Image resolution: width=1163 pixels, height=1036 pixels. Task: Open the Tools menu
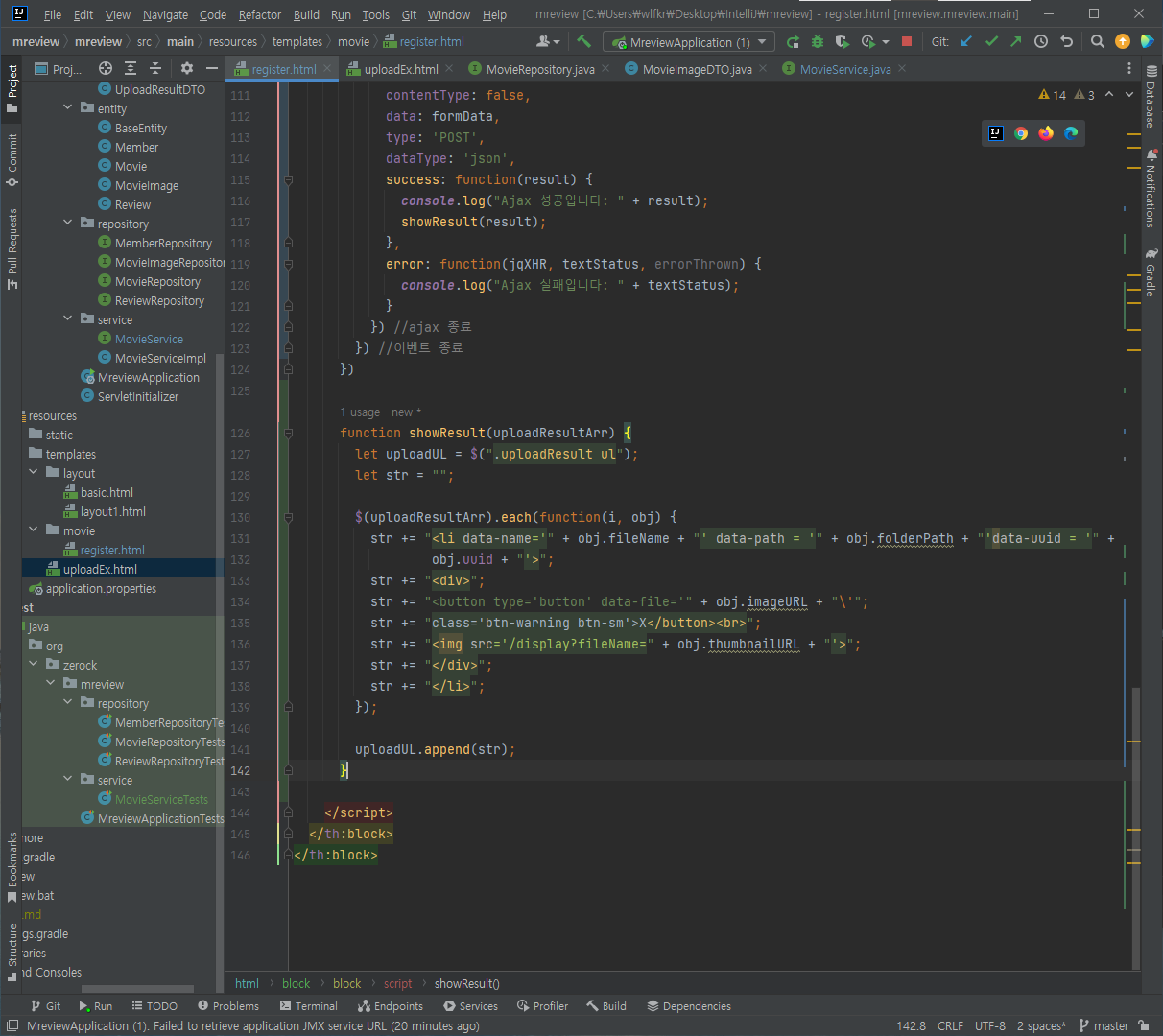coord(376,14)
